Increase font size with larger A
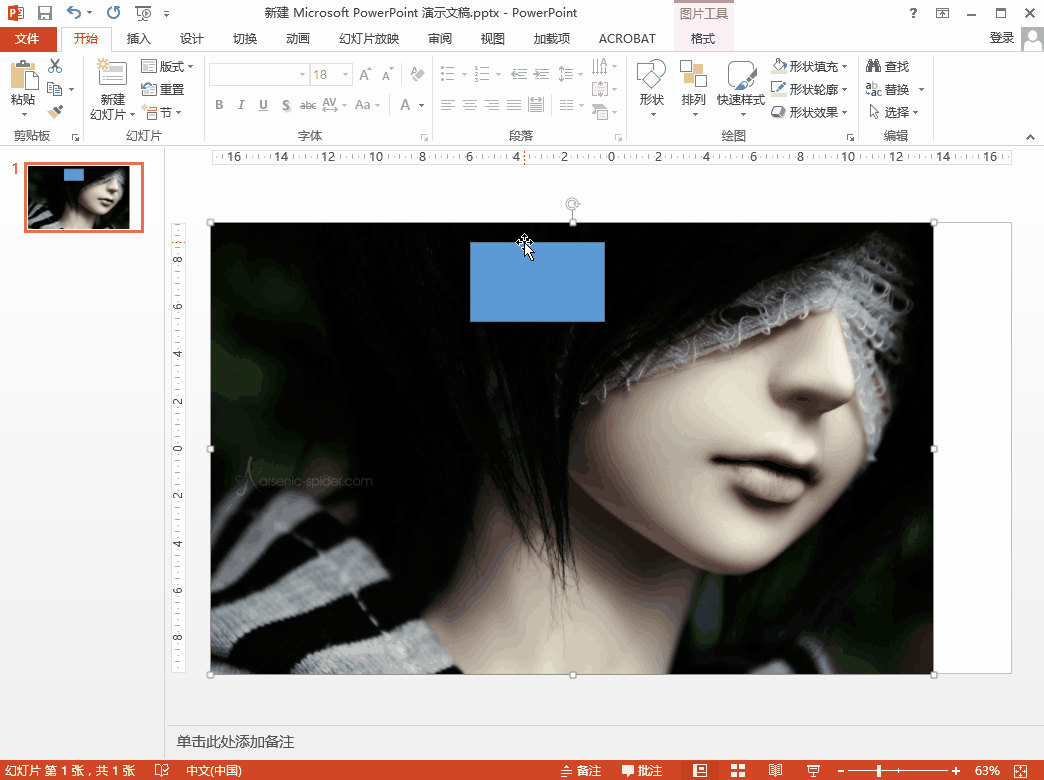 365,75
